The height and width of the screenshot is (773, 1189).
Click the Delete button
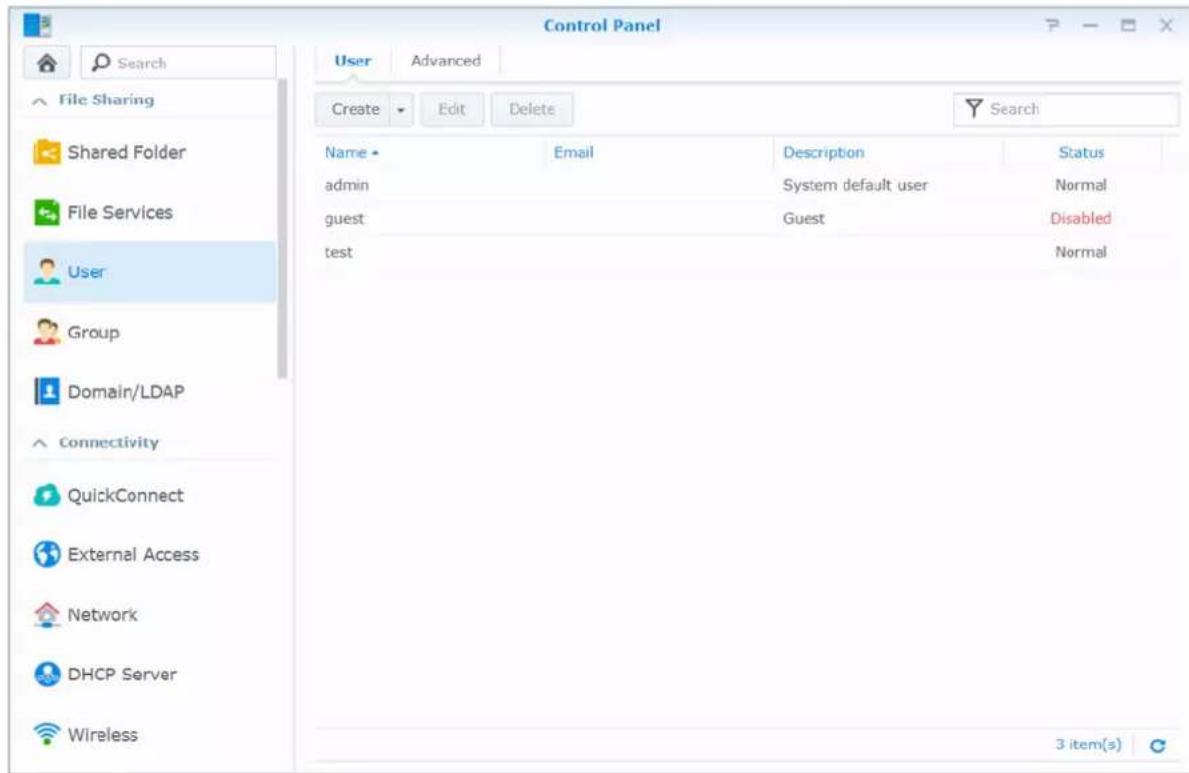coord(532,110)
